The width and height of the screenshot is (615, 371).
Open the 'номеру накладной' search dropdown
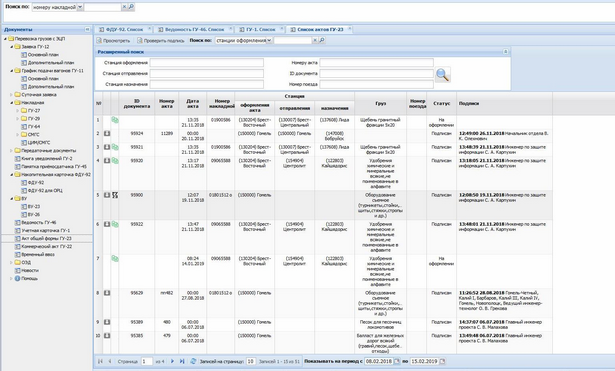point(80,7)
